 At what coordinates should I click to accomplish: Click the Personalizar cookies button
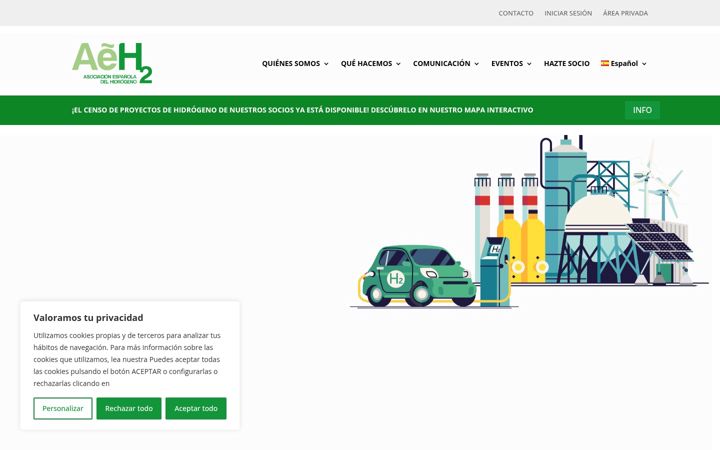tap(63, 408)
